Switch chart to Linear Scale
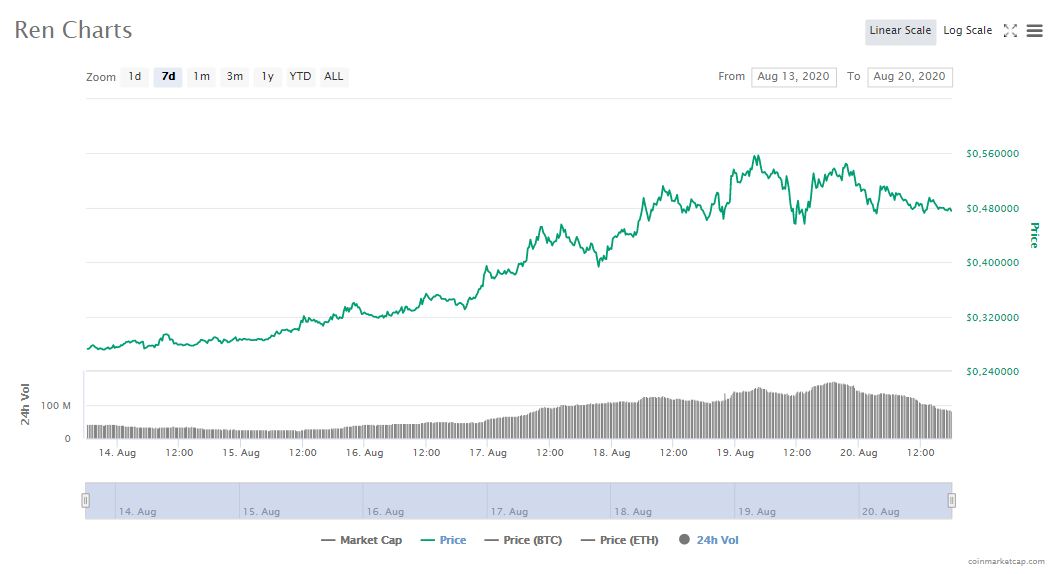Image resolution: width=1060 pixels, height=574 pixels. (900, 30)
